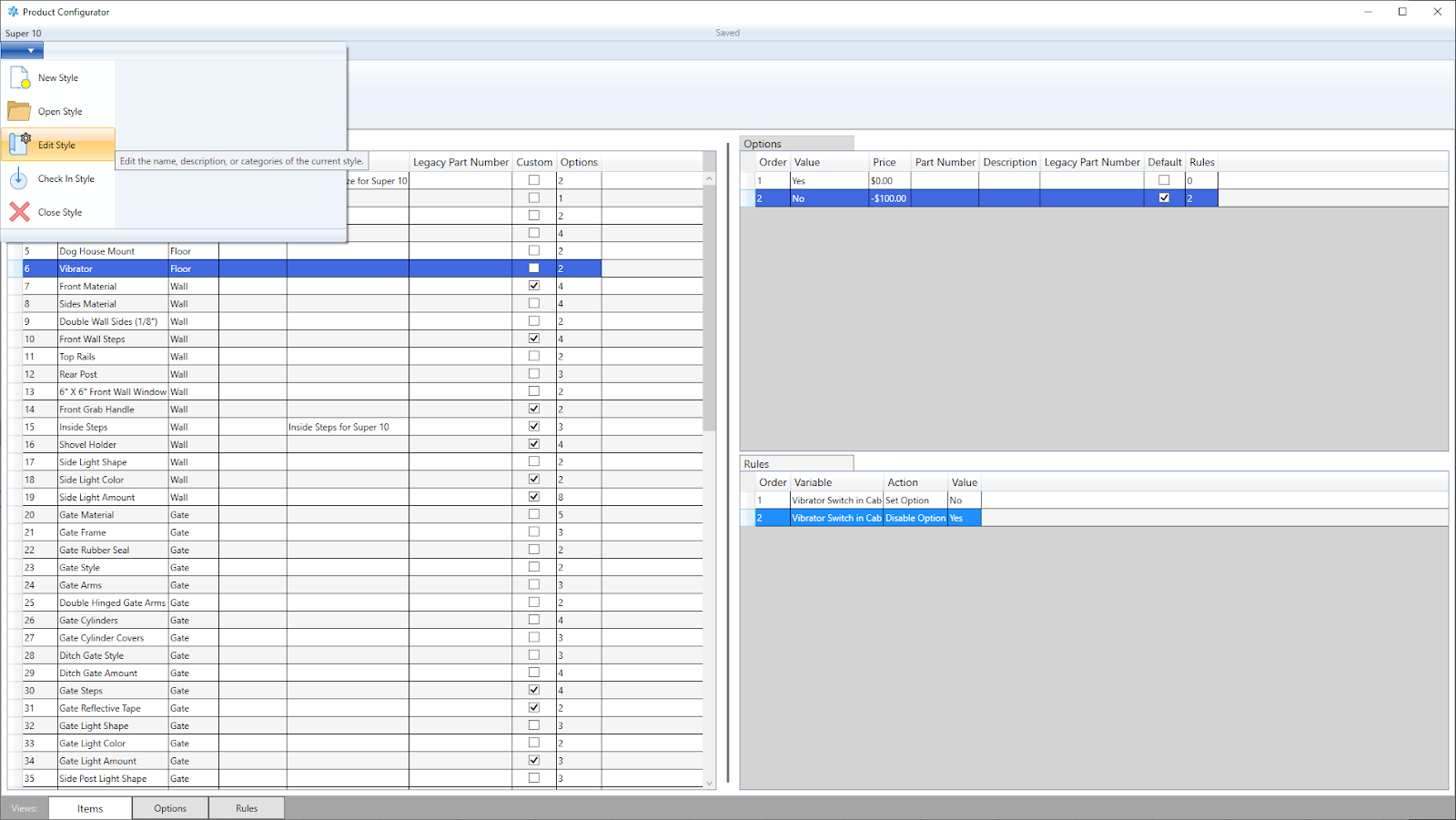Switch to the Options view tab

pos(170,808)
